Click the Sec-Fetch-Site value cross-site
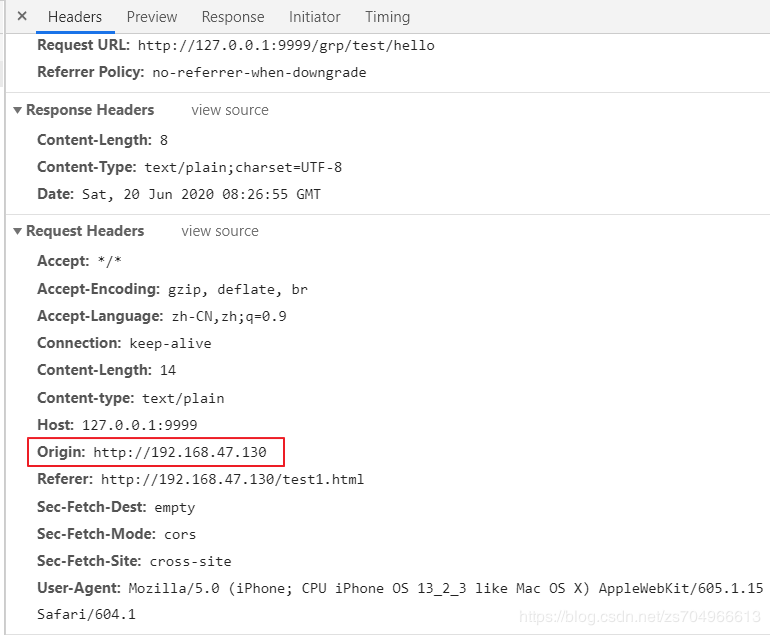Viewport: 770px width, 635px height. 191,561
